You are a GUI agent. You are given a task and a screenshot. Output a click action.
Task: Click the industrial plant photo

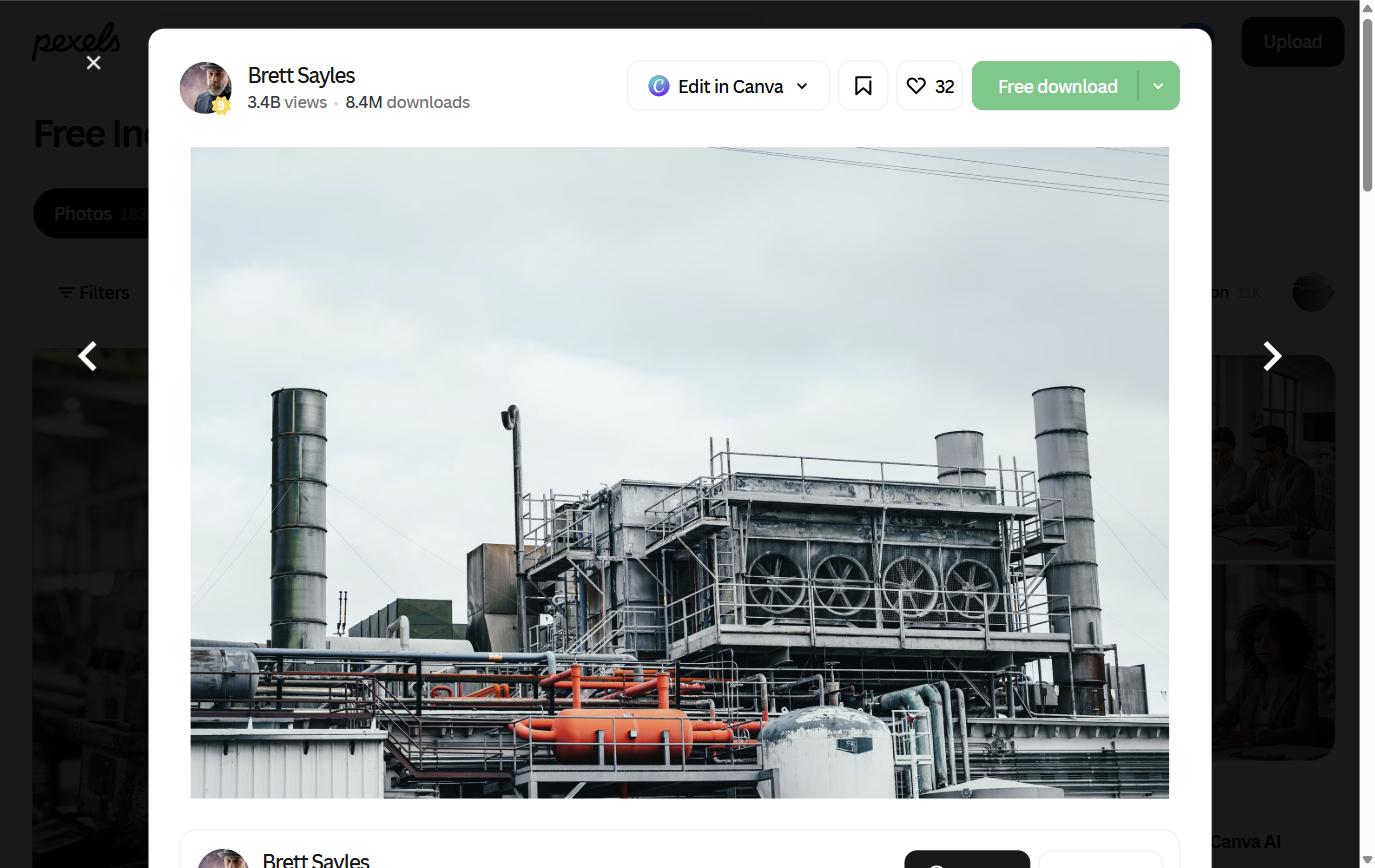680,473
